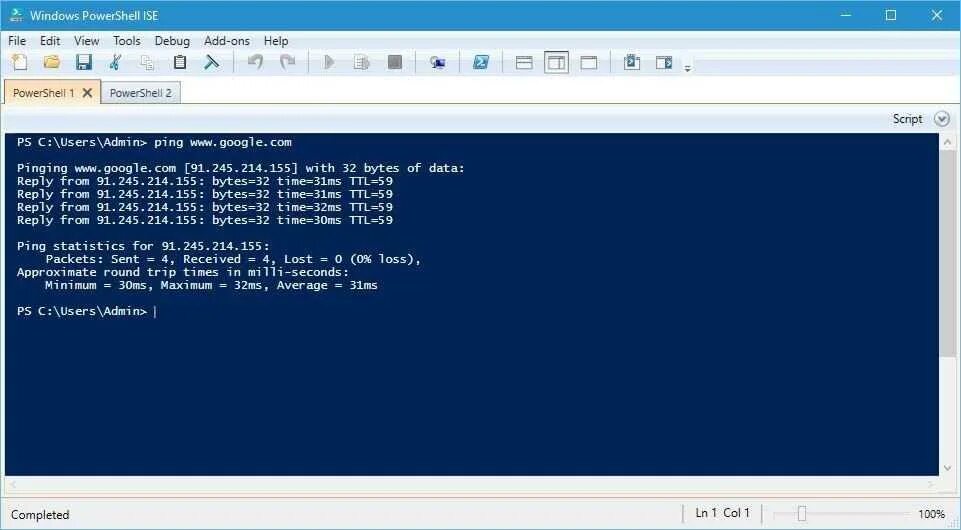
Task: Toggle the Show Command Window icon
Action: (x=632, y=62)
